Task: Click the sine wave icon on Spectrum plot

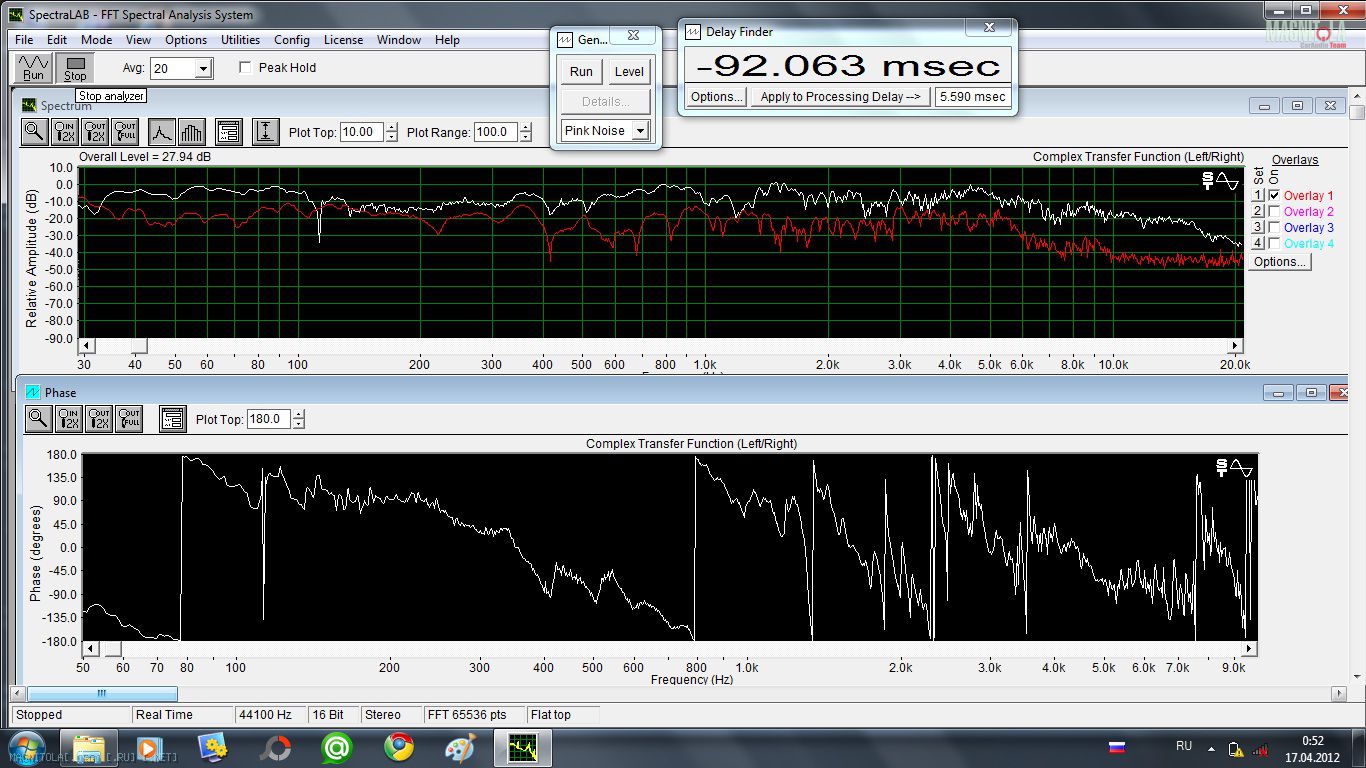Action: (x=1227, y=180)
